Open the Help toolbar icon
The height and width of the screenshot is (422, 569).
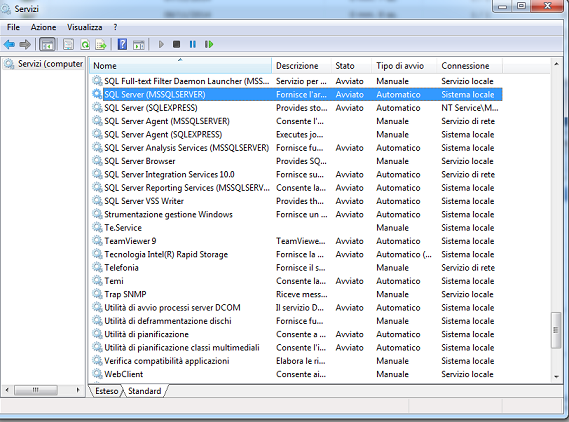point(122,45)
